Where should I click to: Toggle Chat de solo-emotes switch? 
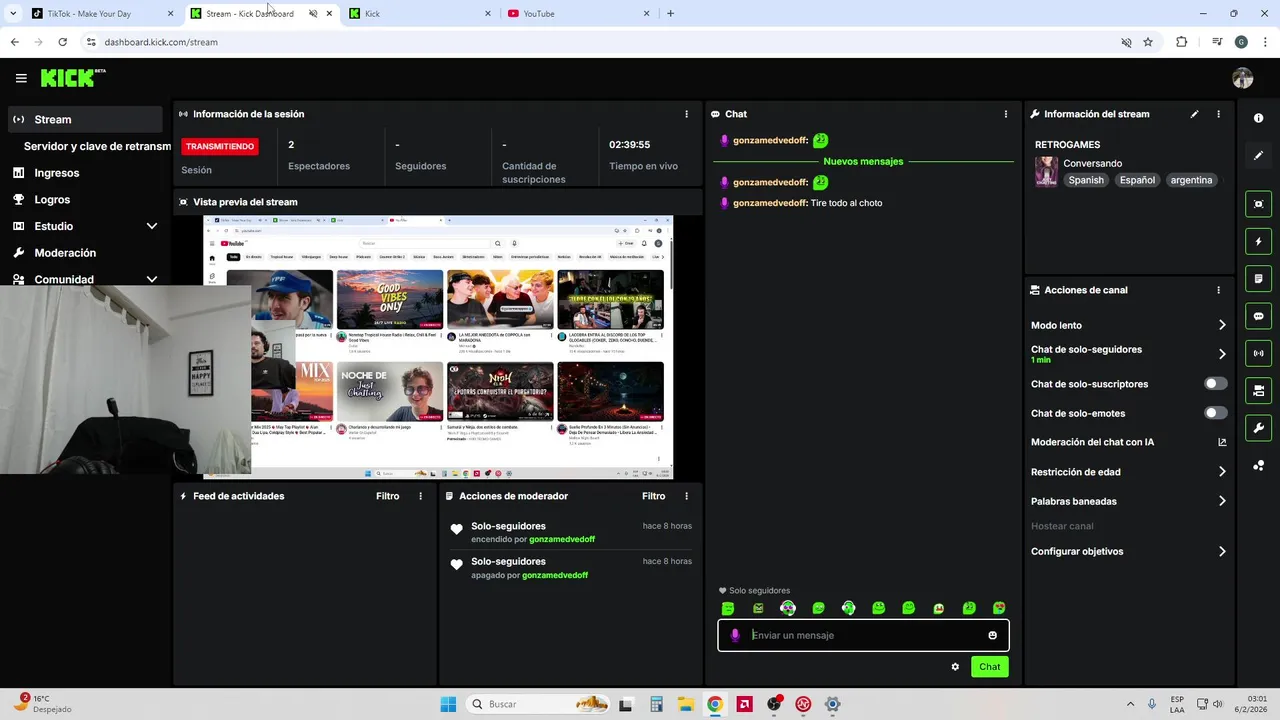tap(1216, 413)
